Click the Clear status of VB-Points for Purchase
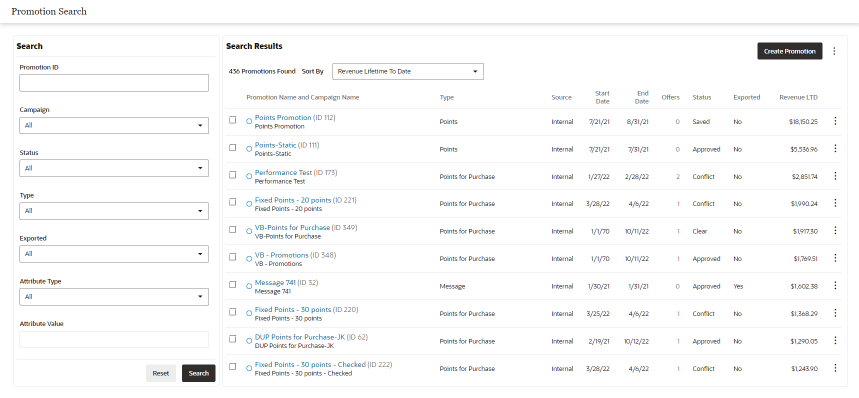Viewport: 859px width, 398px height. pyautogui.click(x=700, y=231)
